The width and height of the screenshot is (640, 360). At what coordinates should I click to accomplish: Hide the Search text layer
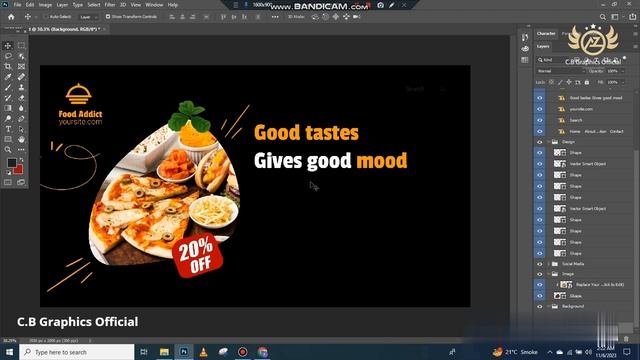click(540, 120)
